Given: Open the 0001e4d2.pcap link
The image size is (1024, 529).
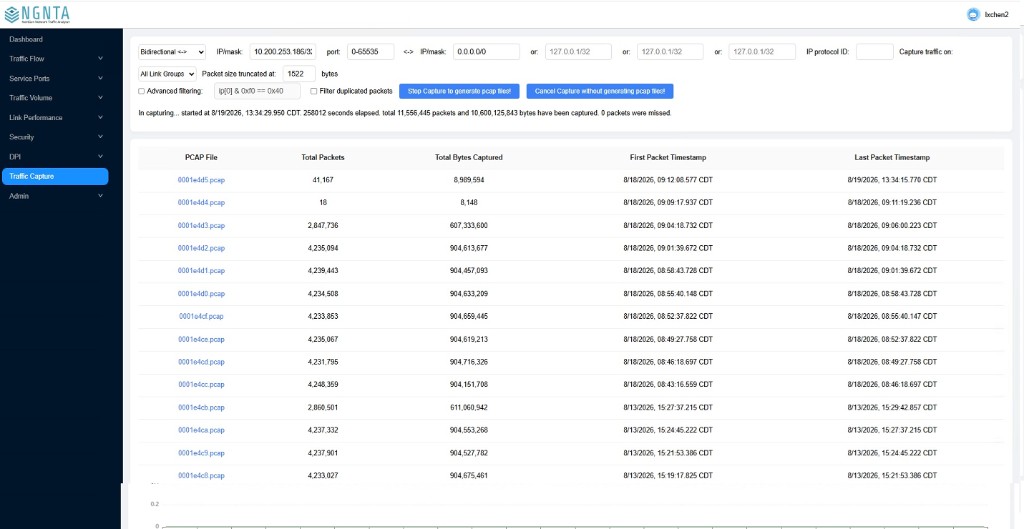Looking at the screenshot, I should click(x=201, y=248).
